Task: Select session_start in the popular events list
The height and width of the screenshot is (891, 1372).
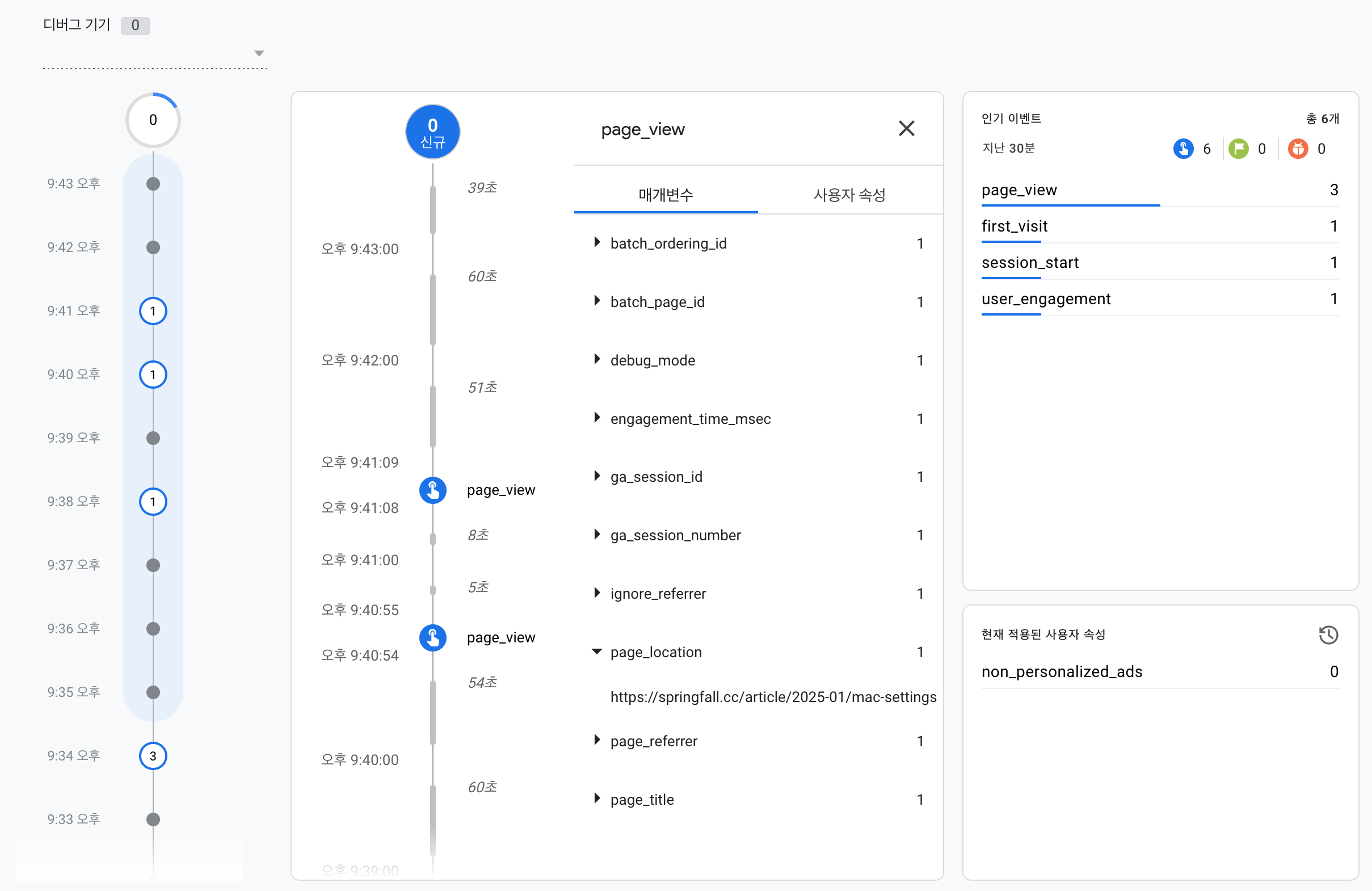Action: (1030, 262)
